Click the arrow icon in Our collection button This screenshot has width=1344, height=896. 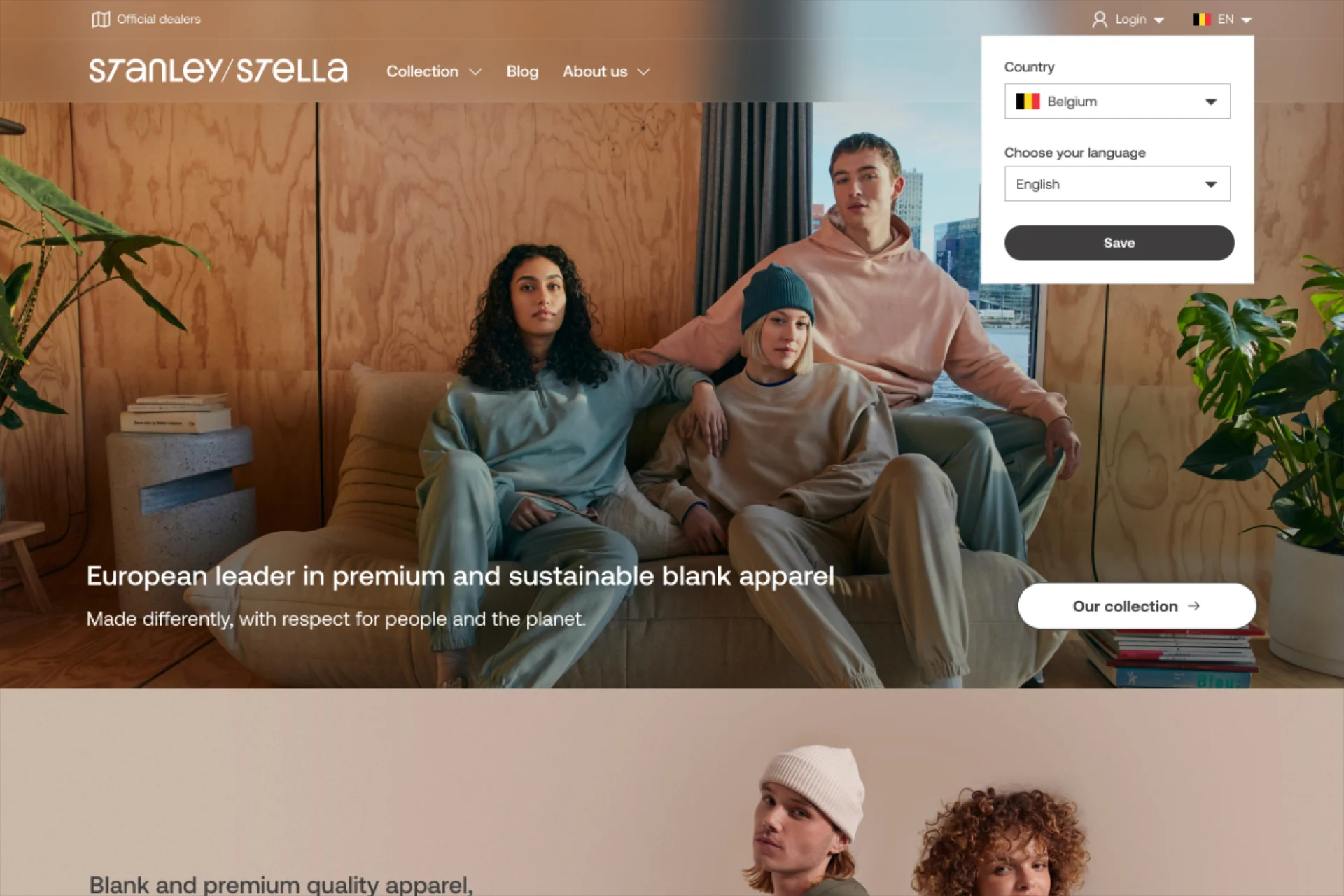(1194, 606)
